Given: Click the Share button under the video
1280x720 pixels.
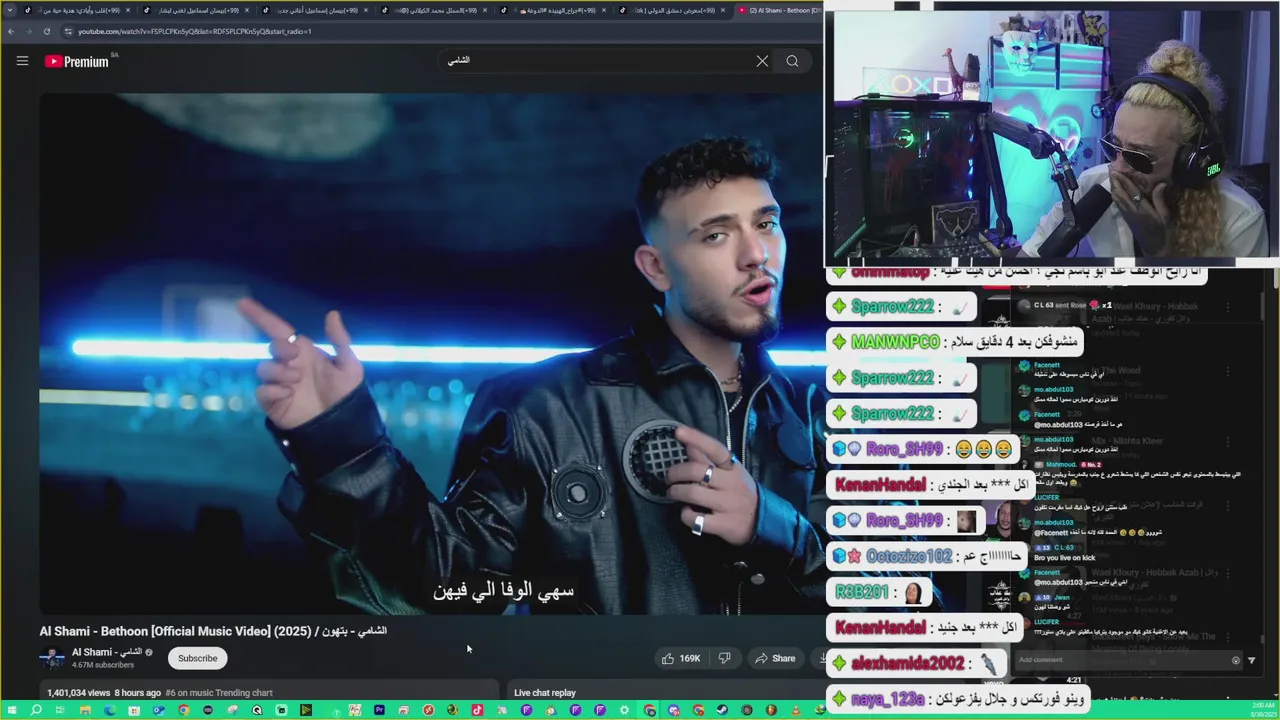Looking at the screenshot, I should (775, 658).
